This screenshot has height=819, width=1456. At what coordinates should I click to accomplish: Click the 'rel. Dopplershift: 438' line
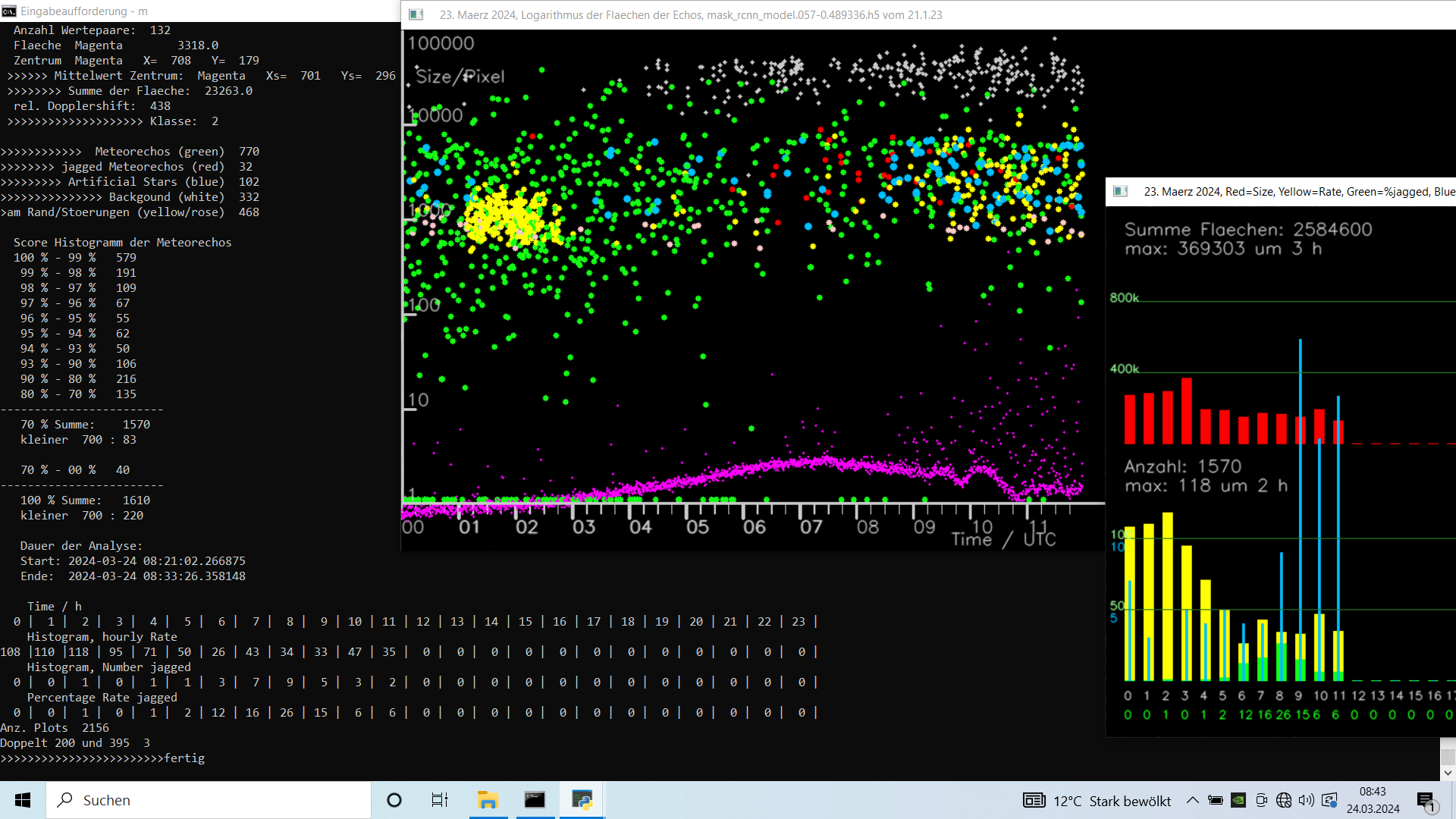point(92,106)
